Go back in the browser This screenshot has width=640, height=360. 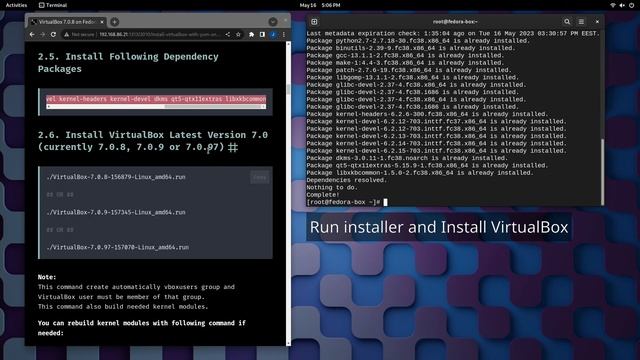click(32, 35)
